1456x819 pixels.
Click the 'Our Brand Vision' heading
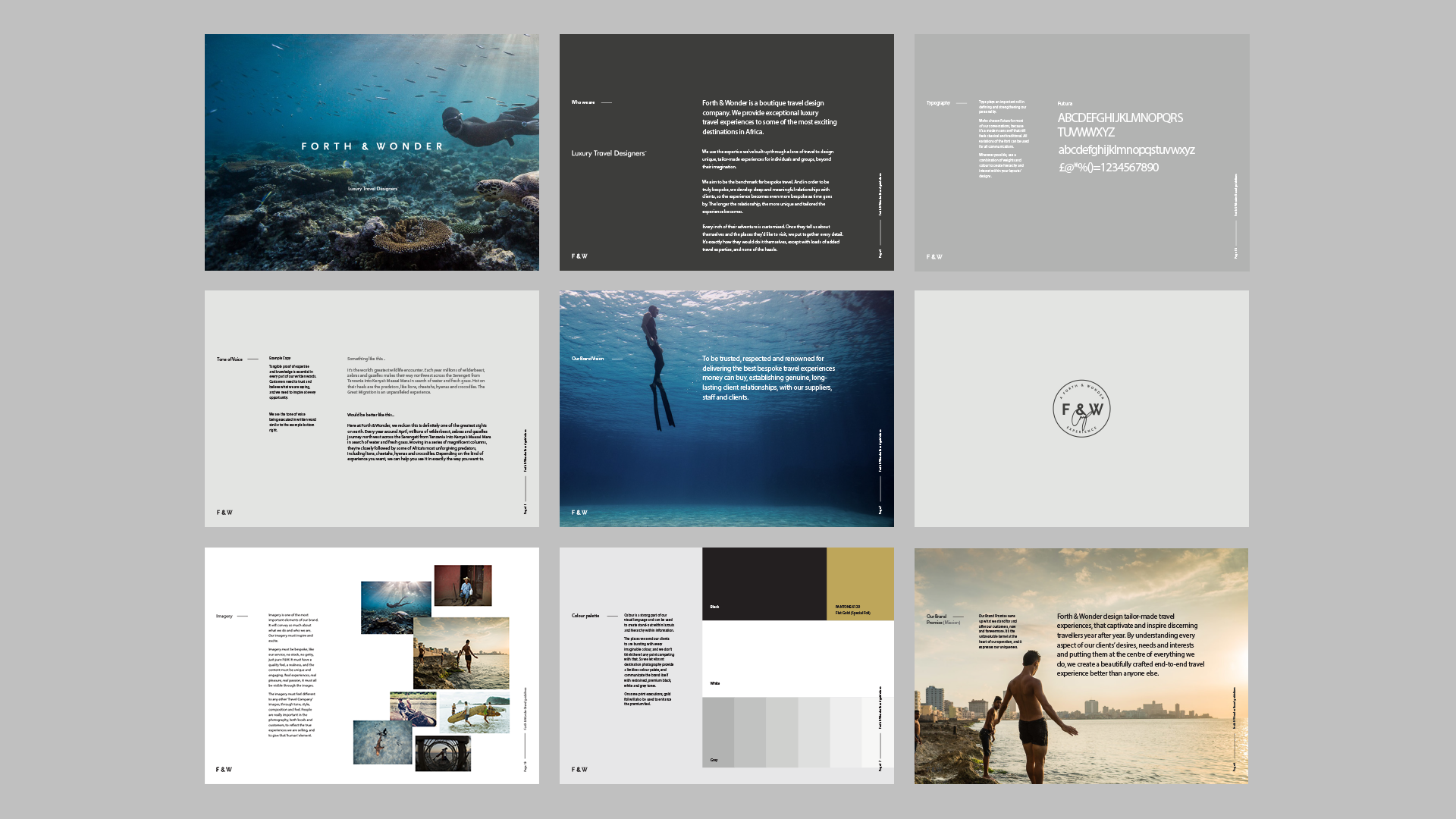pyautogui.click(x=588, y=359)
